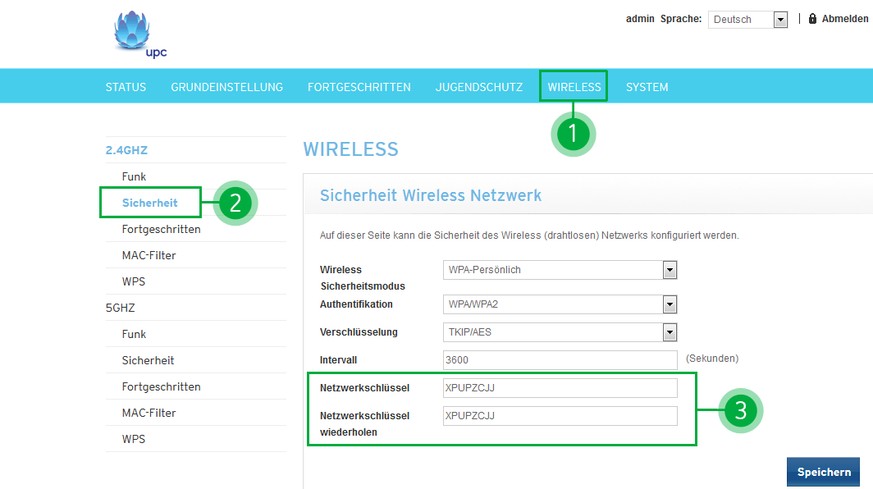This screenshot has width=873, height=489.
Task: Click the Abmelden logout link
Action: 845,19
